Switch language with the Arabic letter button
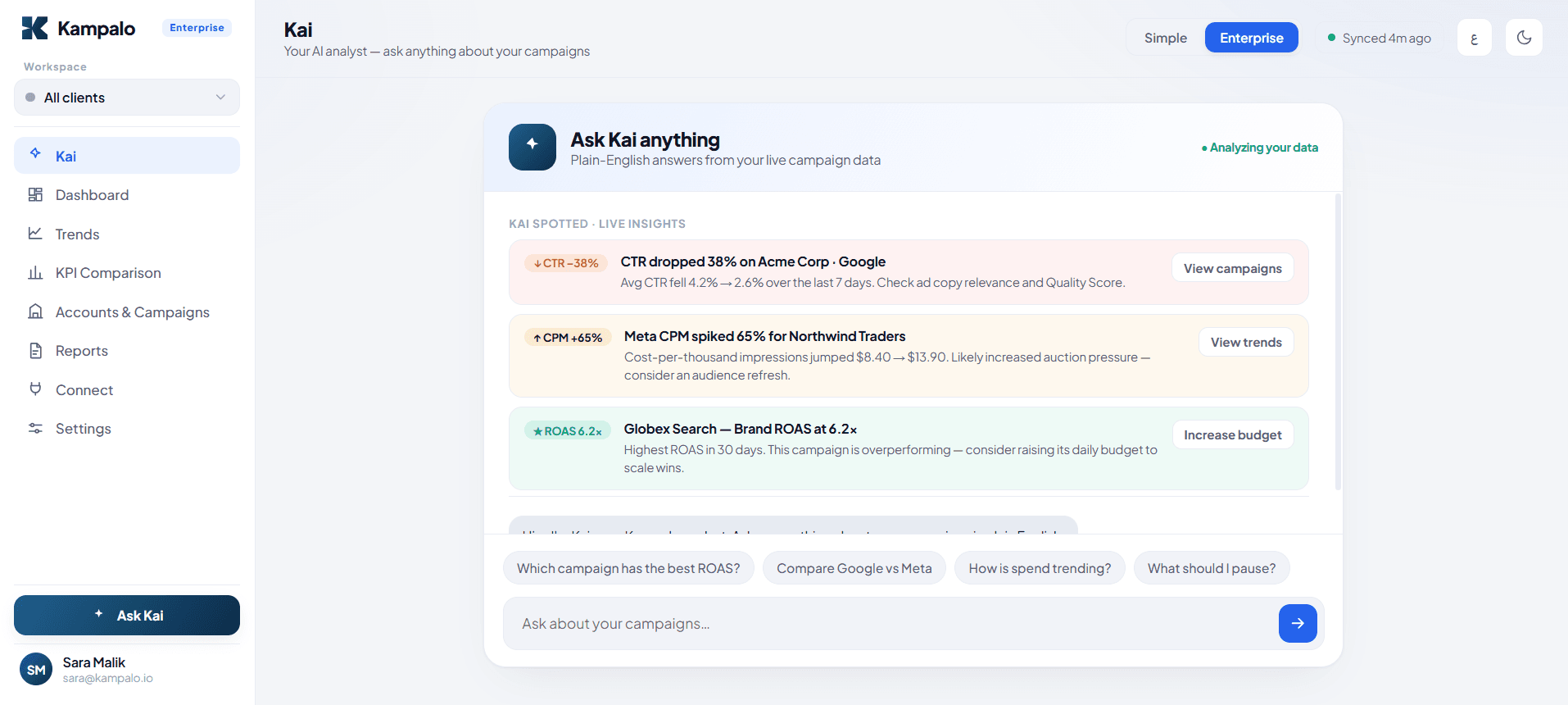Screen dimensions: 1568x705 [1474, 38]
